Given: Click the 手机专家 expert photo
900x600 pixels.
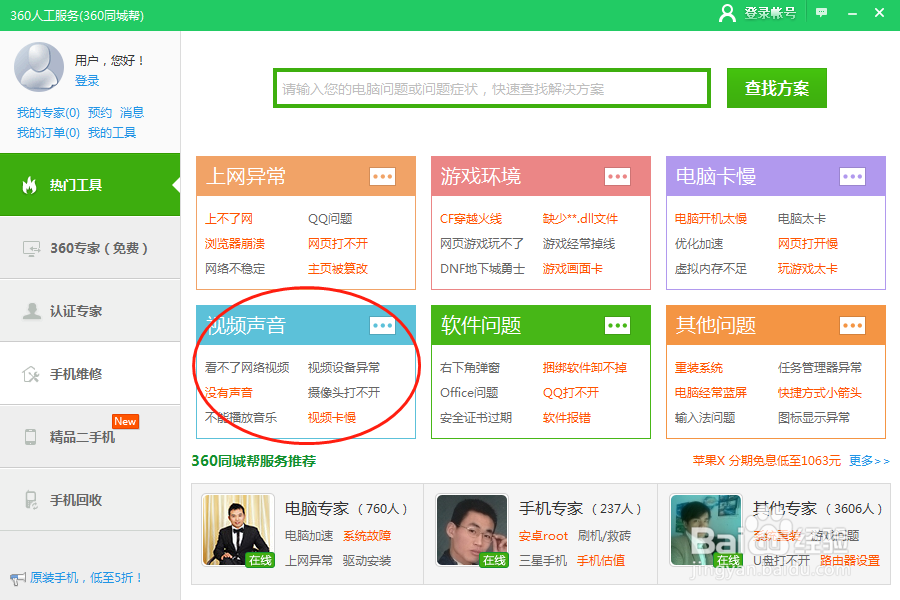Looking at the screenshot, I should [472, 530].
